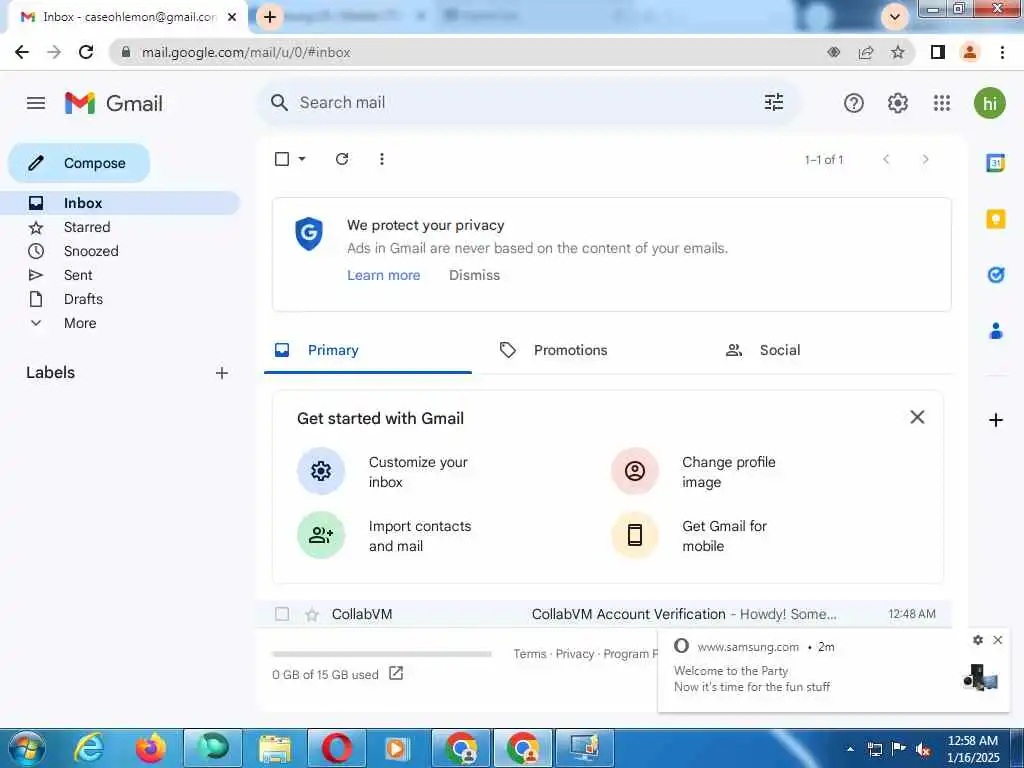Open Google Tasks side panel icon
The width and height of the screenshot is (1024, 768).
click(x=995, y=275)
